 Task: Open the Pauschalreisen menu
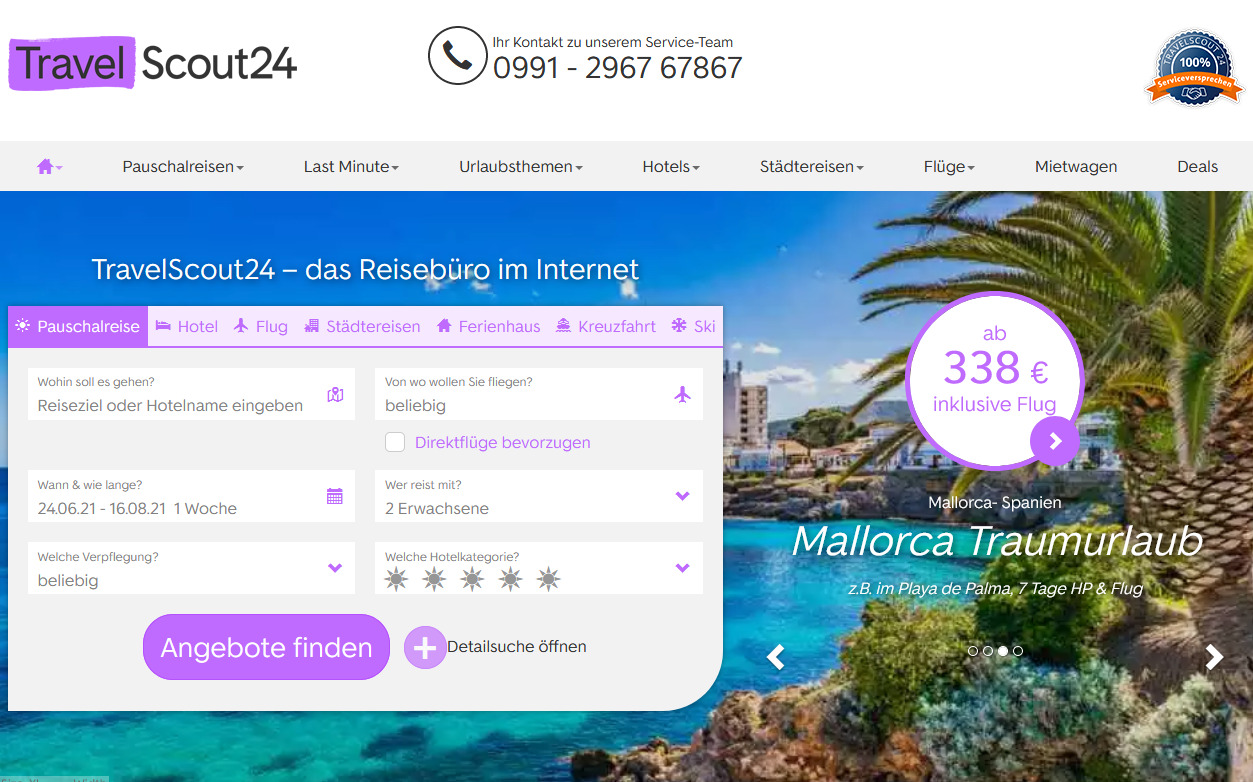click(183, 167)
